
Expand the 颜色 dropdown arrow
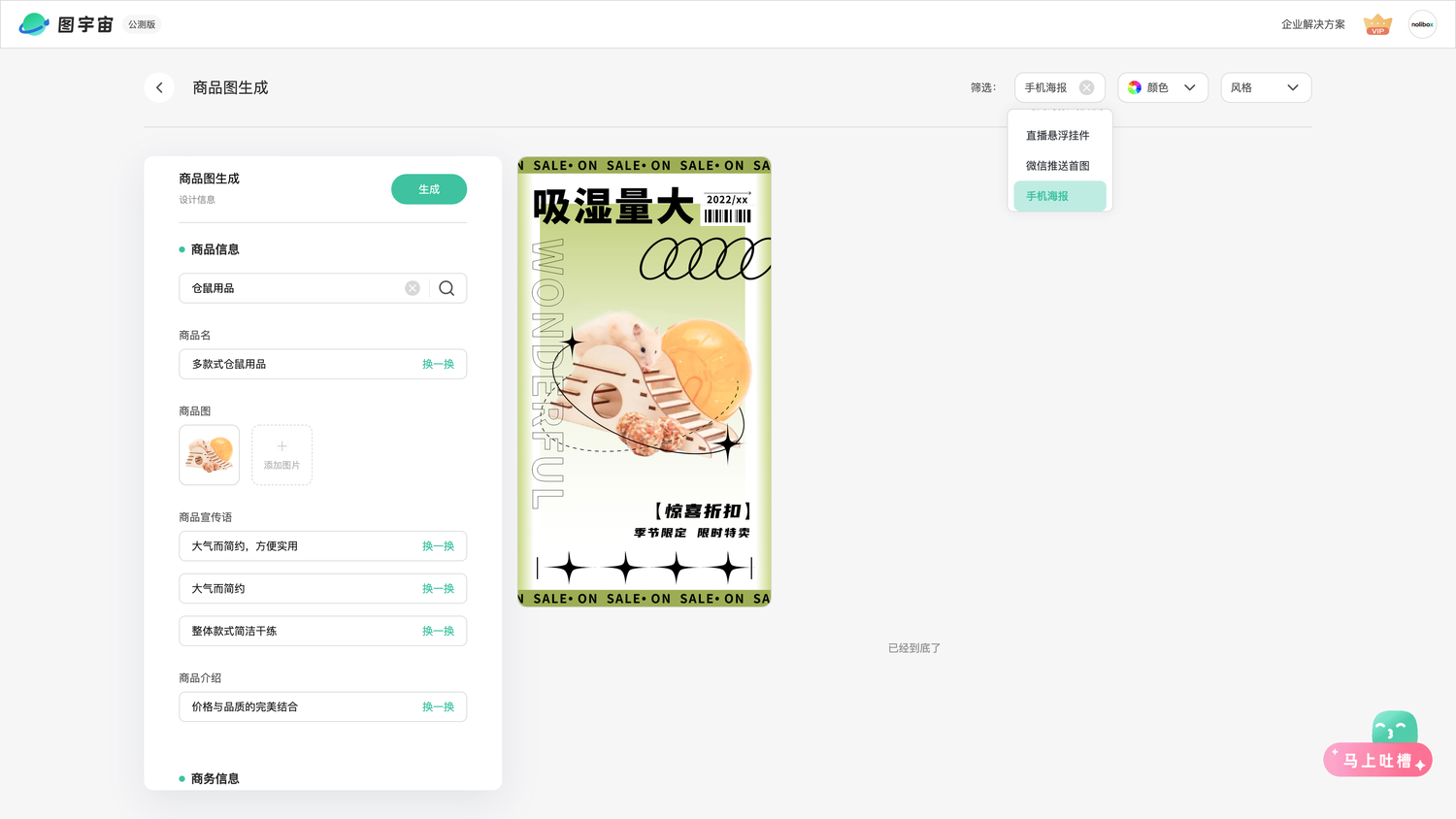(1189, 87)
